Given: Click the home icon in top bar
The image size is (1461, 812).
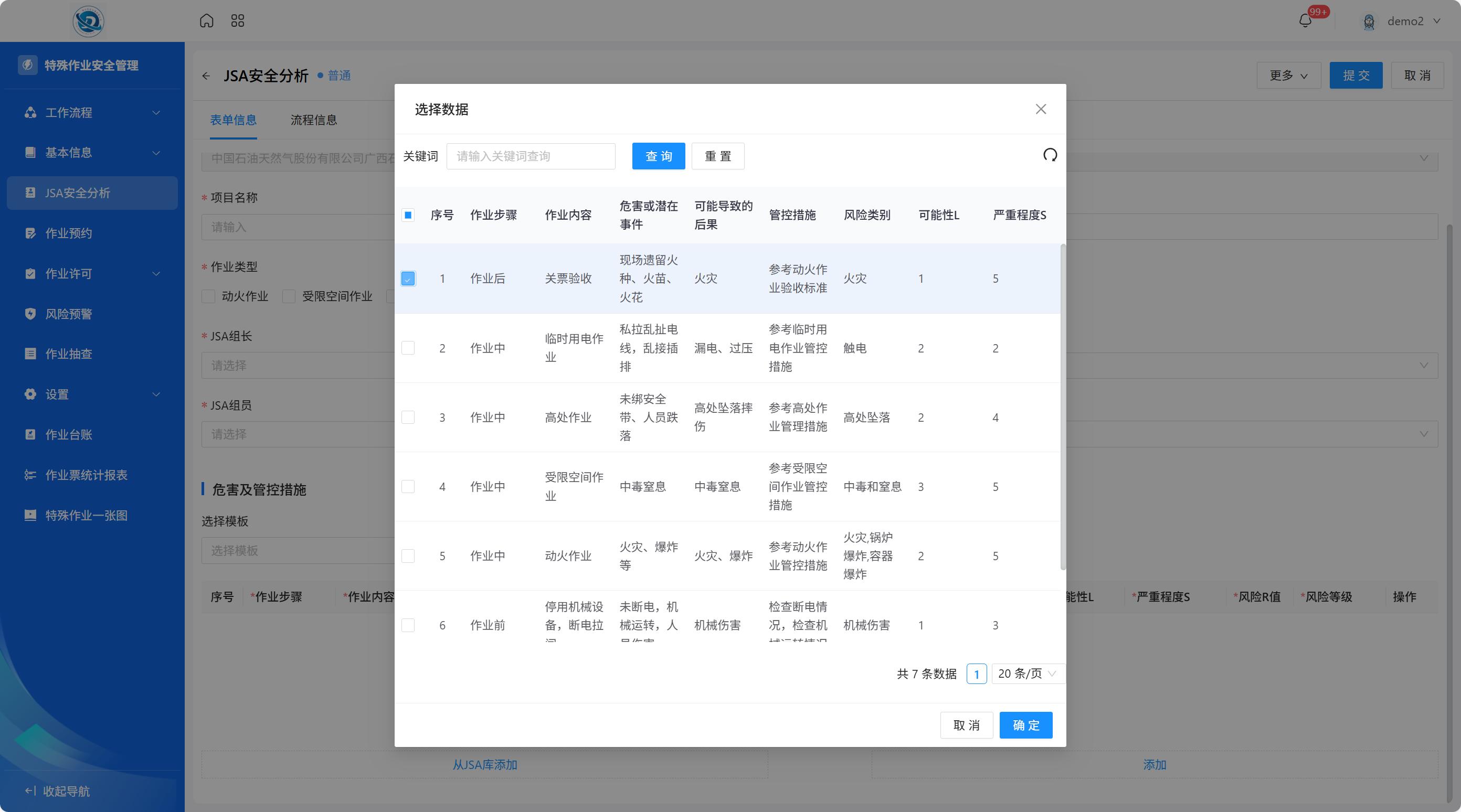Looking at the screenshot, I should click(x=206, y=21).
